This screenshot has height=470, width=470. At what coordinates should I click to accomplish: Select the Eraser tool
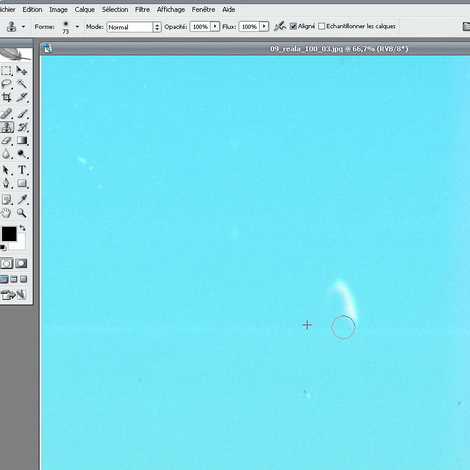[x=6, y=141]
